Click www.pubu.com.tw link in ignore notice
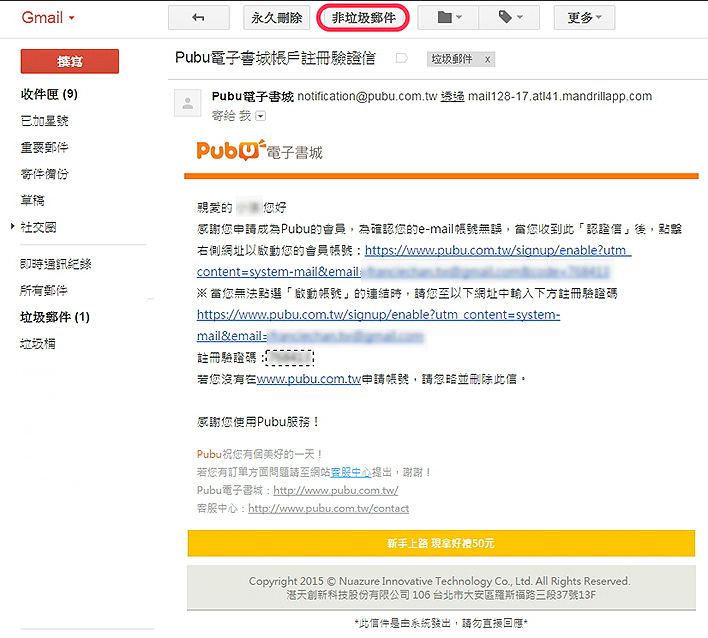This screenshot has width=708, height=638. coord(309,379)
